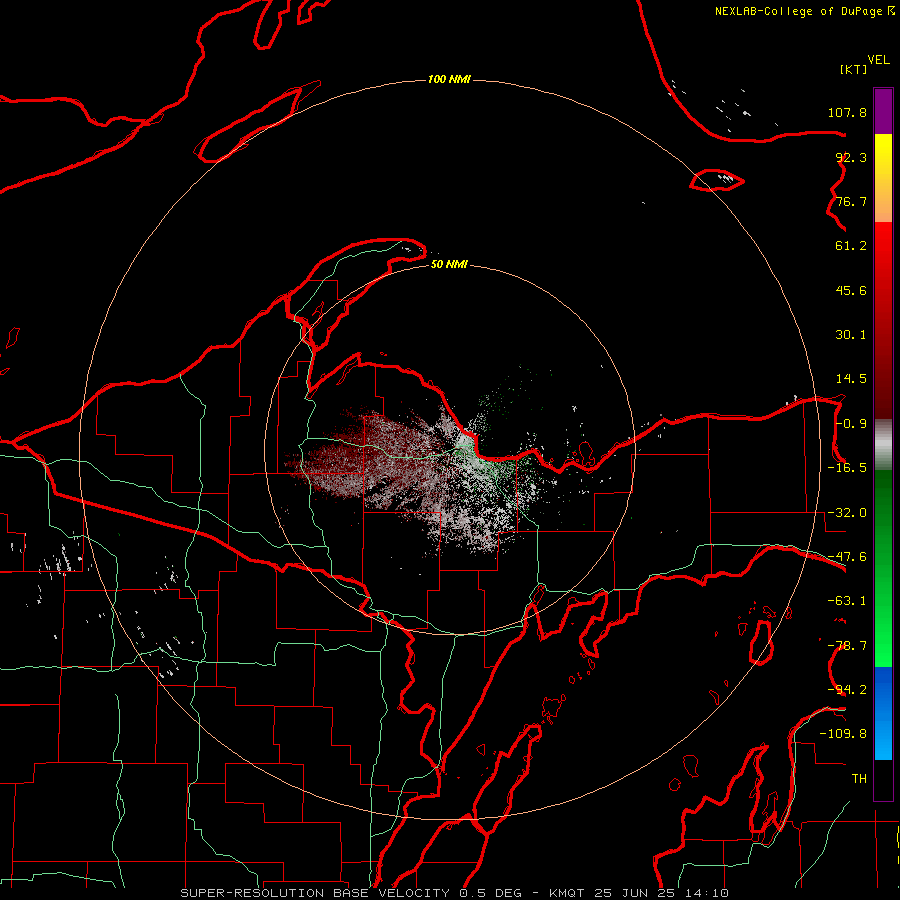Image resolution: width=900 pixels, height=900 pixels.
Task: Click the purple segment of velocity color bar
Action: (x=883, y=111)
